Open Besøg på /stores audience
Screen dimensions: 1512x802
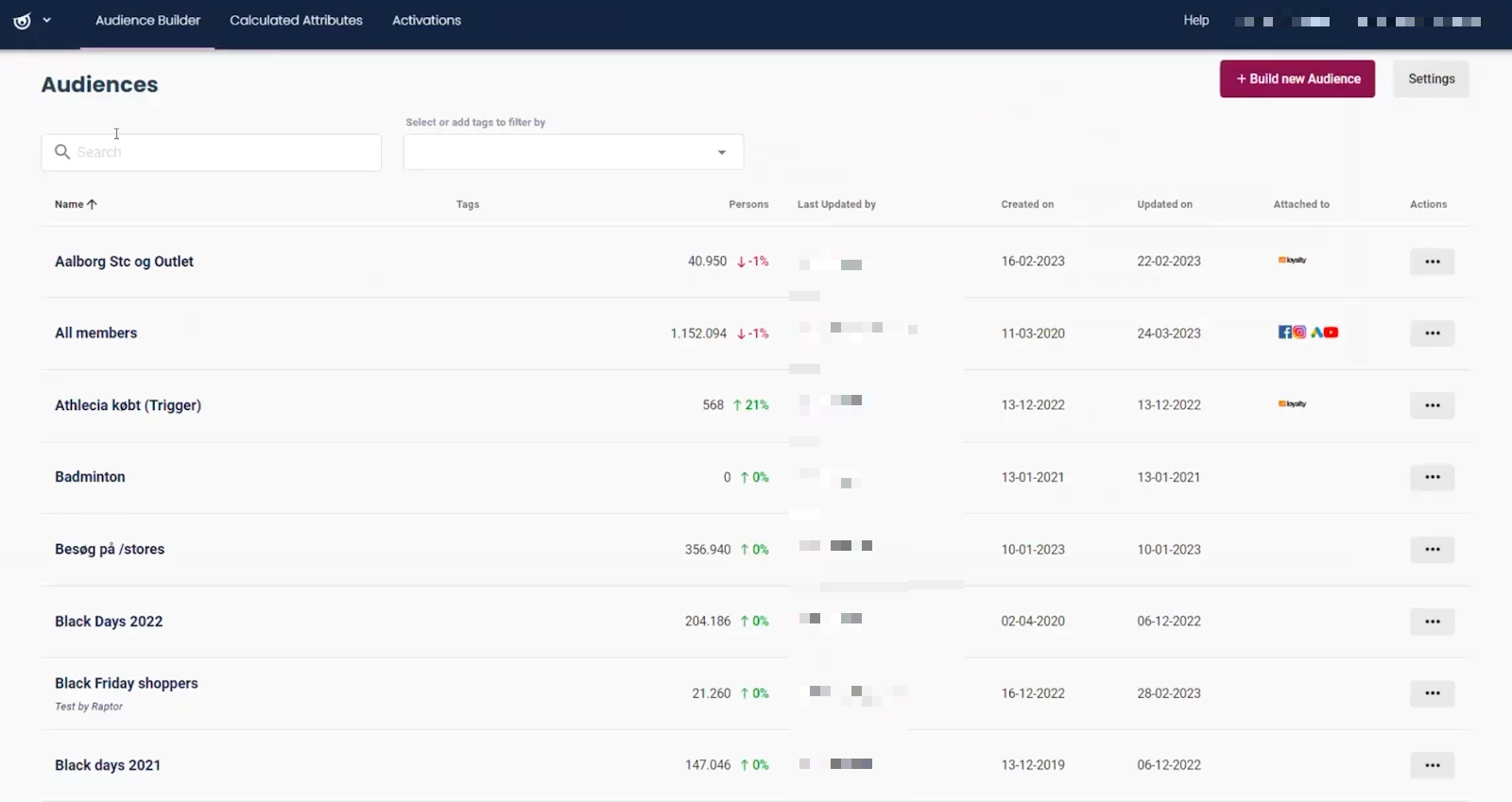tap(110, 549)
